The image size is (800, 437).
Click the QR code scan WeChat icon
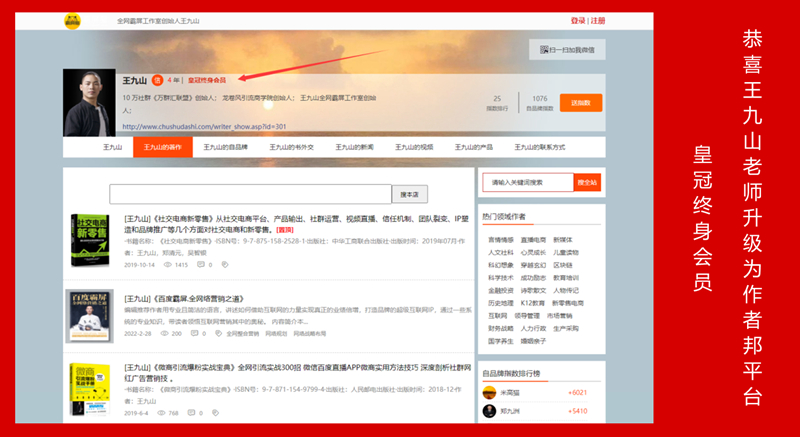[x=543, y=49]
